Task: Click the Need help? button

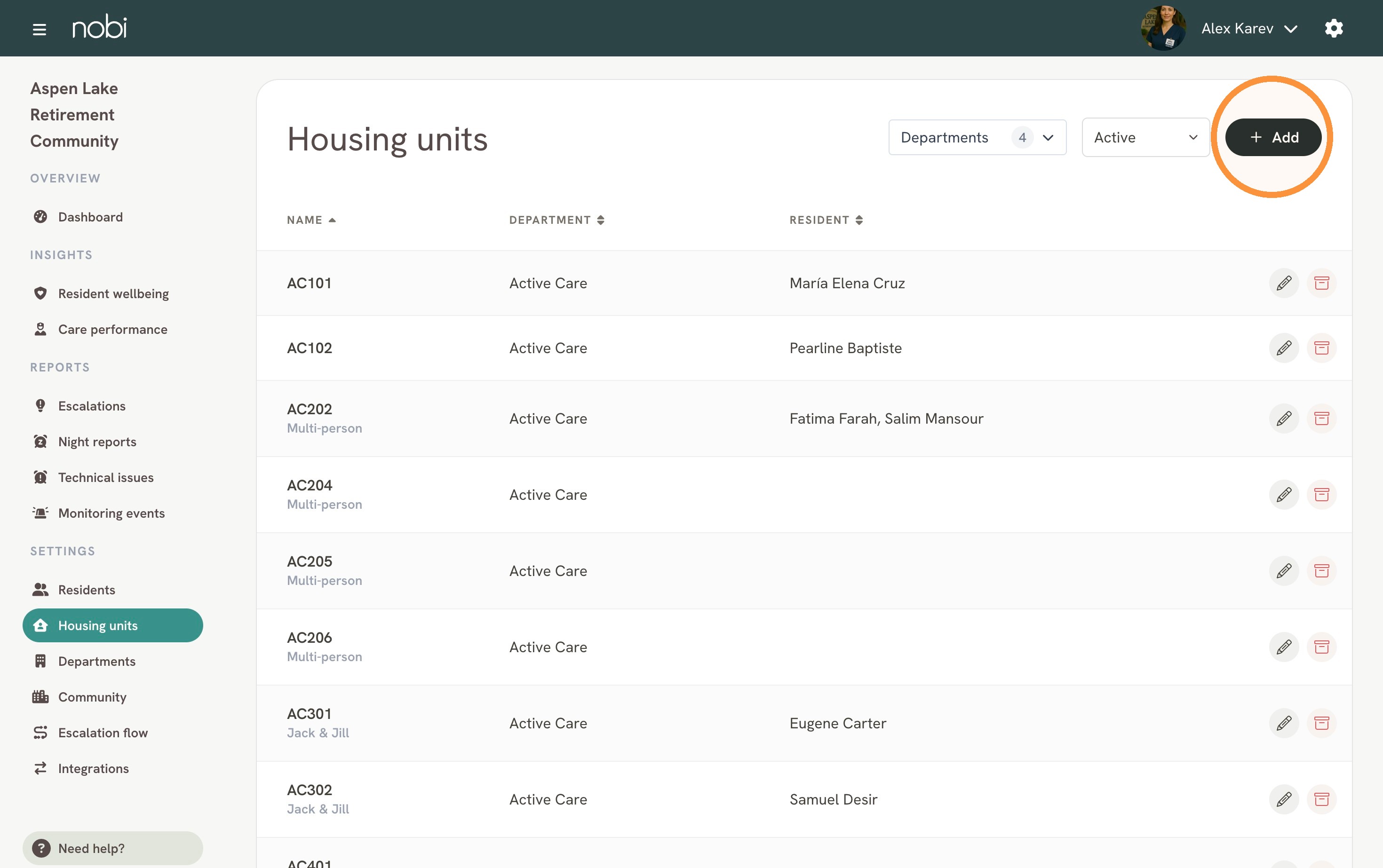Action: click(112, 848)
